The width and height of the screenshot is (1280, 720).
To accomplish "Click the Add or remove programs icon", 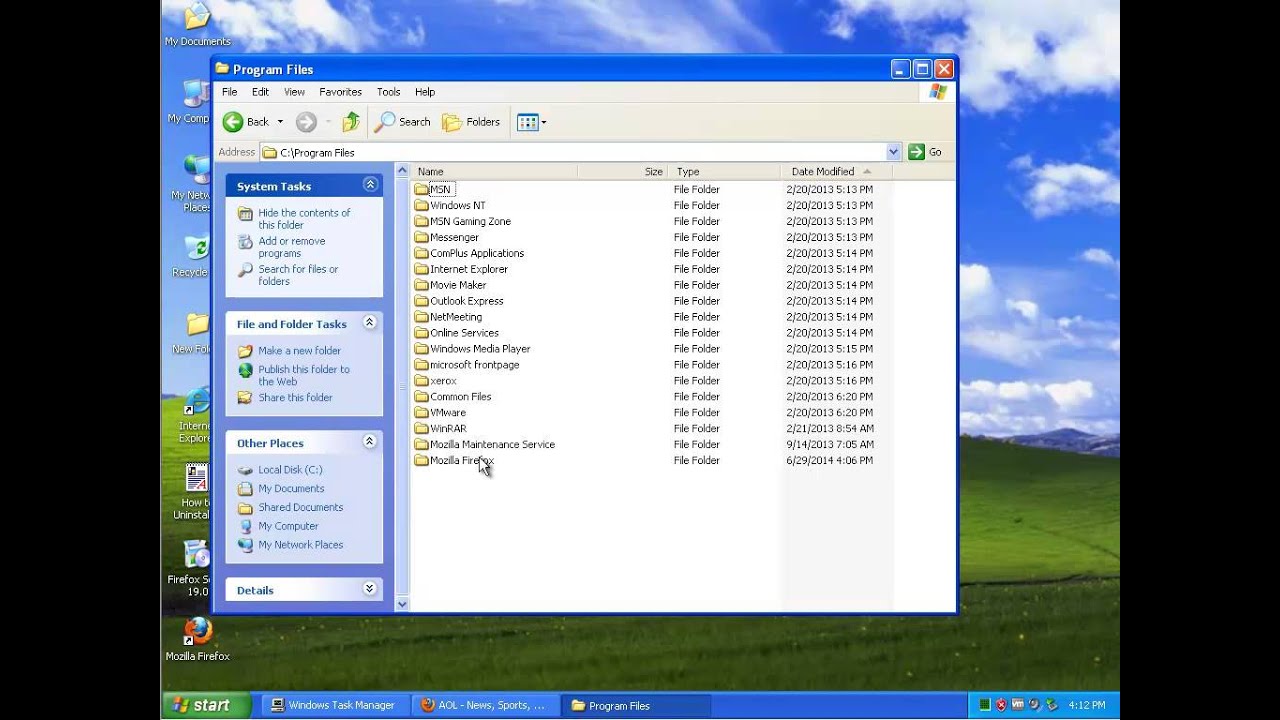I will [x=245, y=242].
